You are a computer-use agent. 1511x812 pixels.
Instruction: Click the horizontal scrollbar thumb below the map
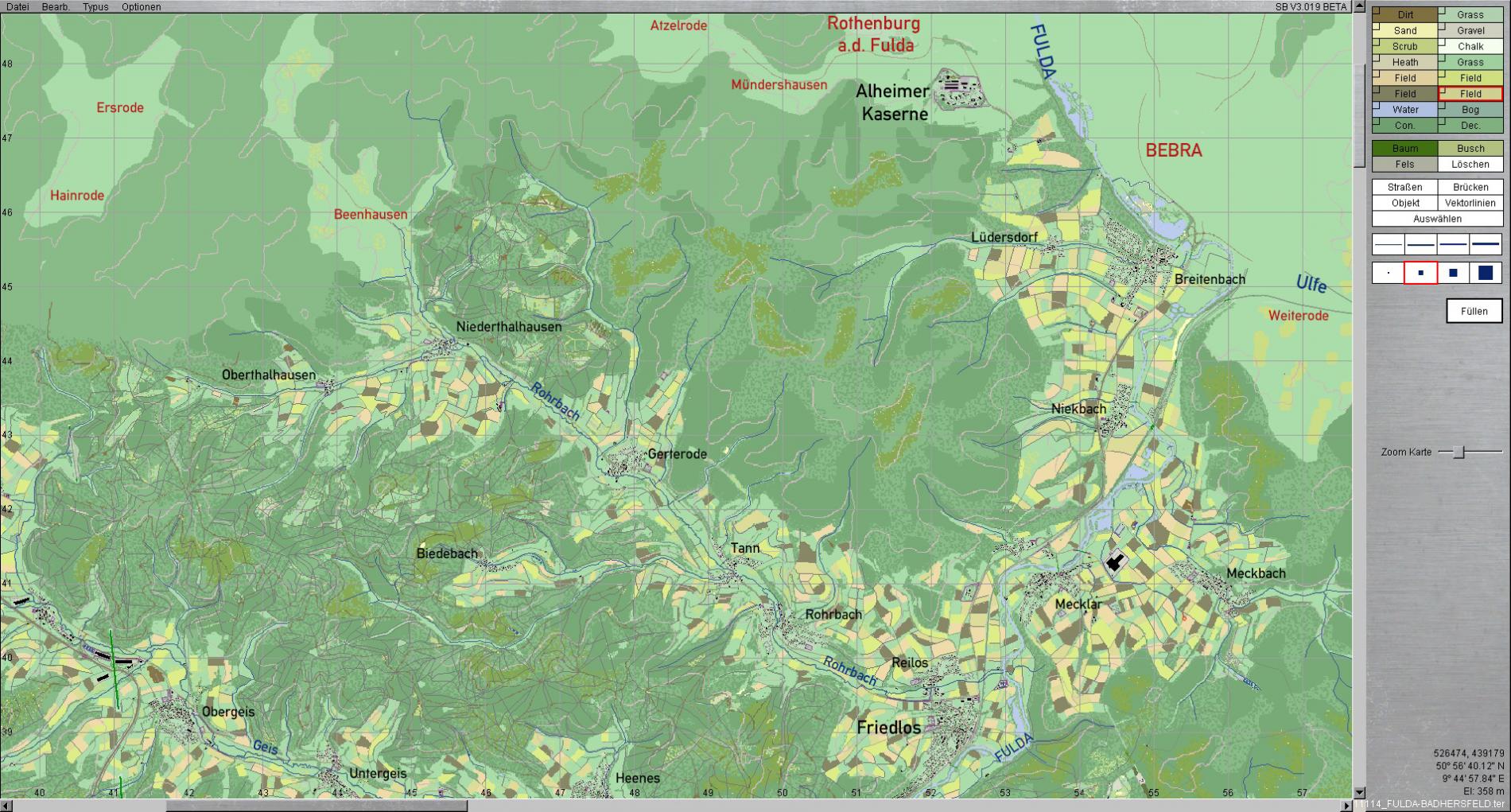pos(316,806)
